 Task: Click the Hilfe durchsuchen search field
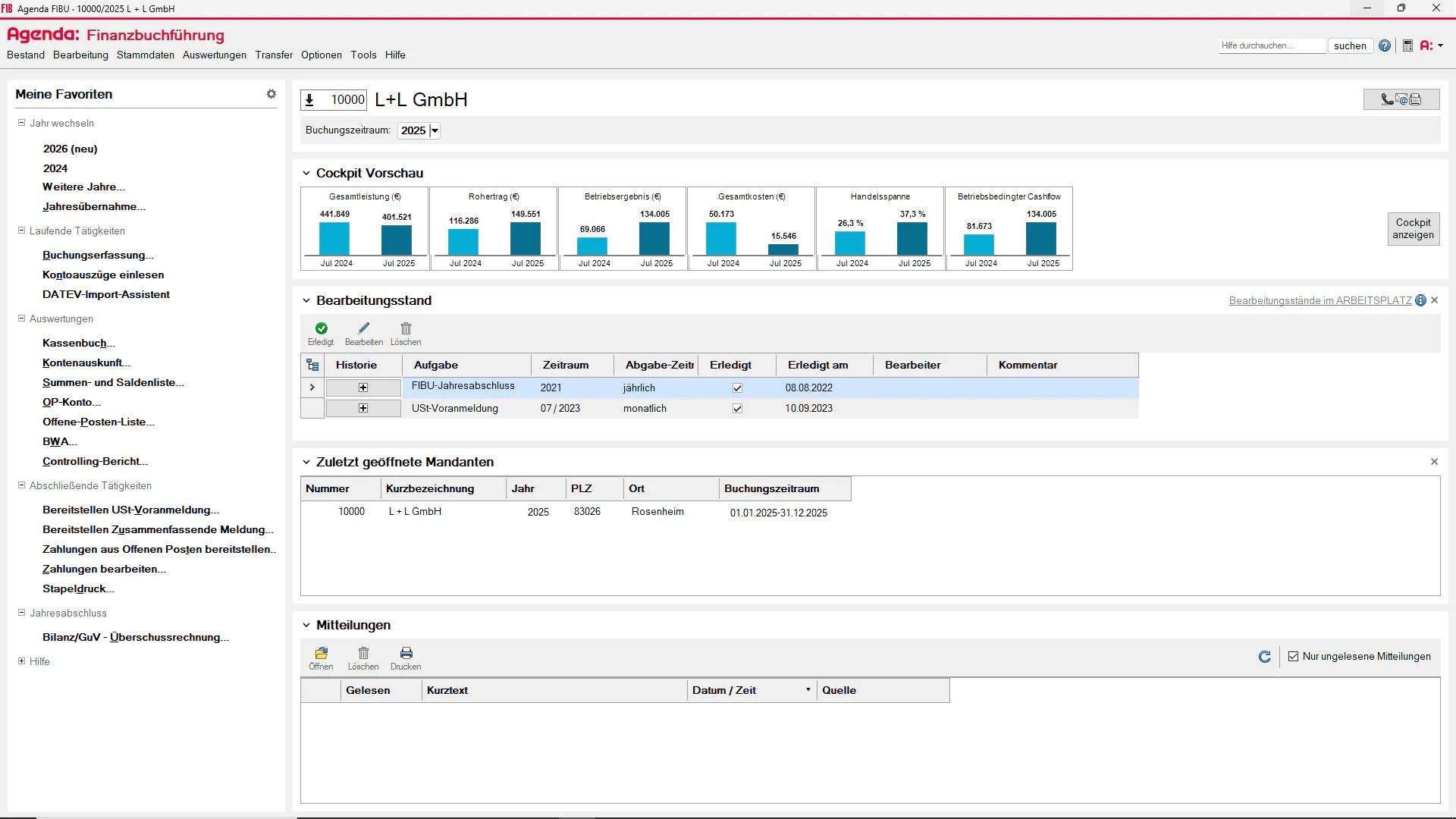point(1272,45)
